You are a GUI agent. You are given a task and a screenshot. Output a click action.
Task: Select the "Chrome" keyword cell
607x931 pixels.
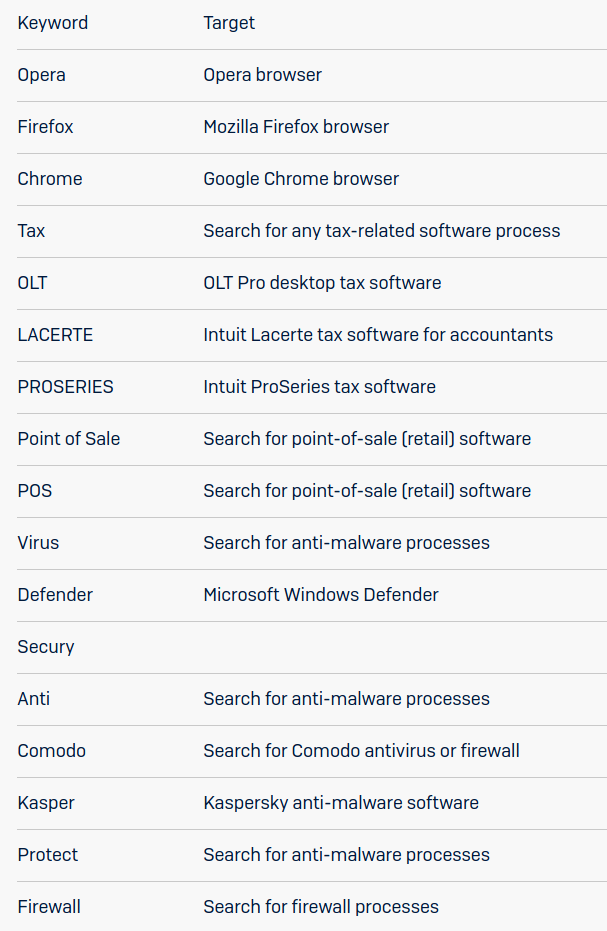(50, 179)
